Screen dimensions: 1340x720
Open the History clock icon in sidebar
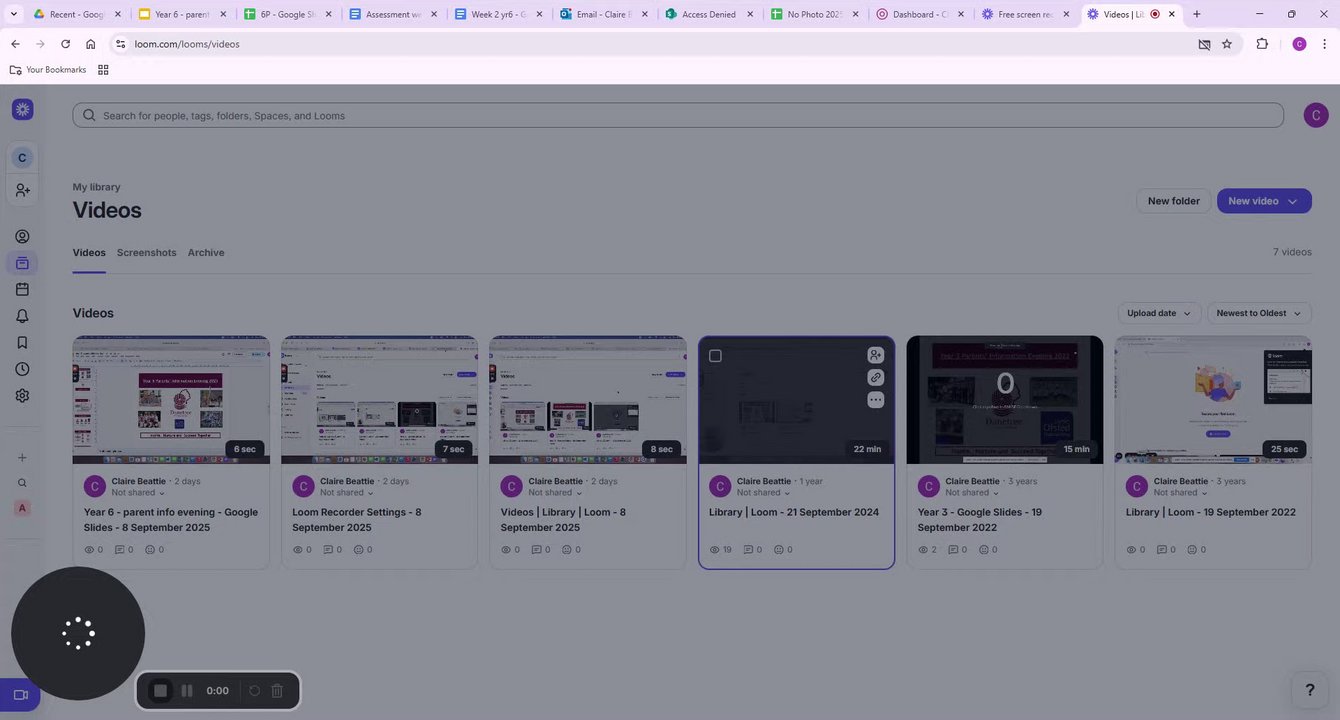22,369
